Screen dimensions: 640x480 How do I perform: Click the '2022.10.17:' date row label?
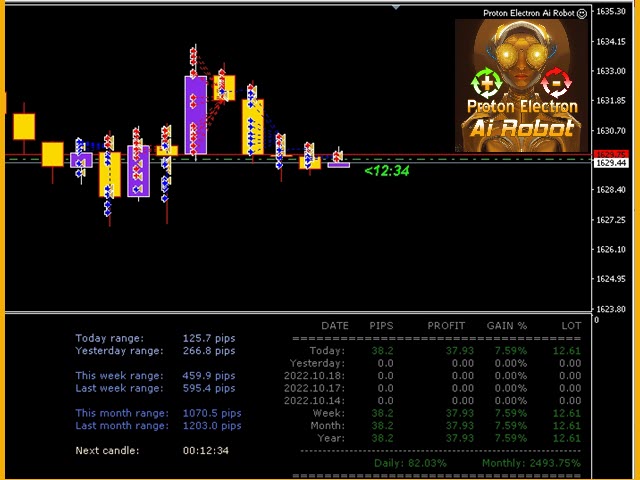click(314, 388)
